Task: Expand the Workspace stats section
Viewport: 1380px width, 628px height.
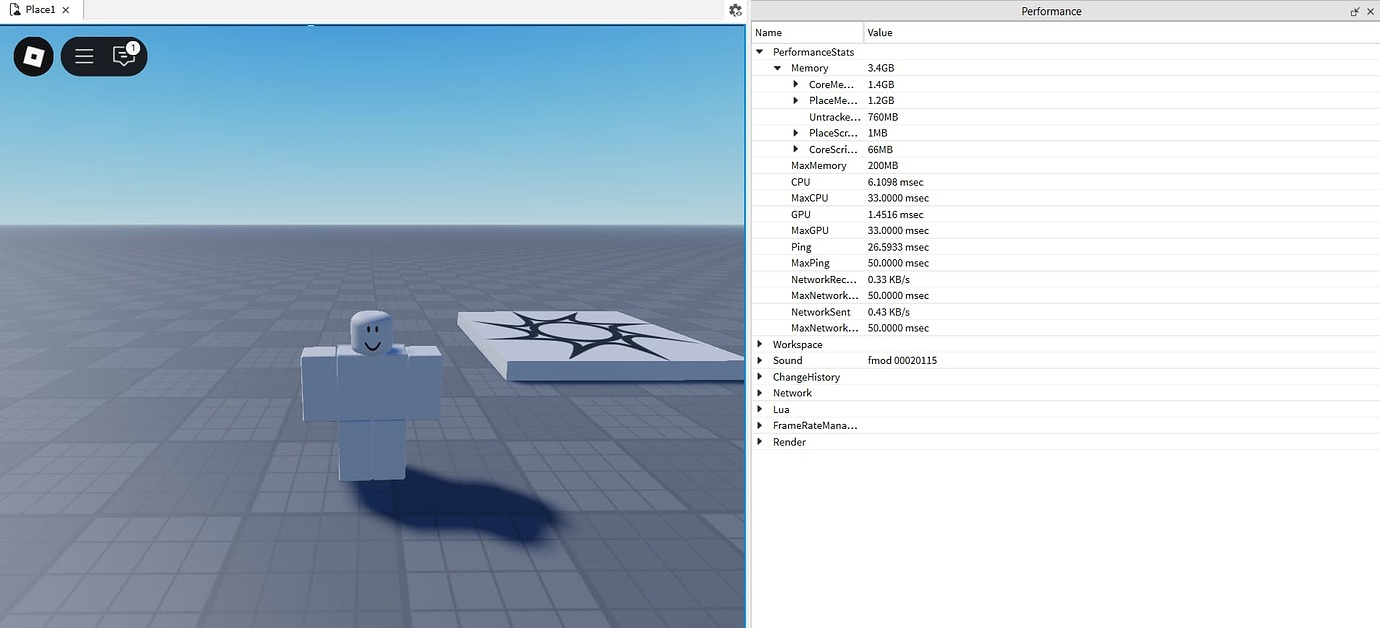Action: pos(761,344)
